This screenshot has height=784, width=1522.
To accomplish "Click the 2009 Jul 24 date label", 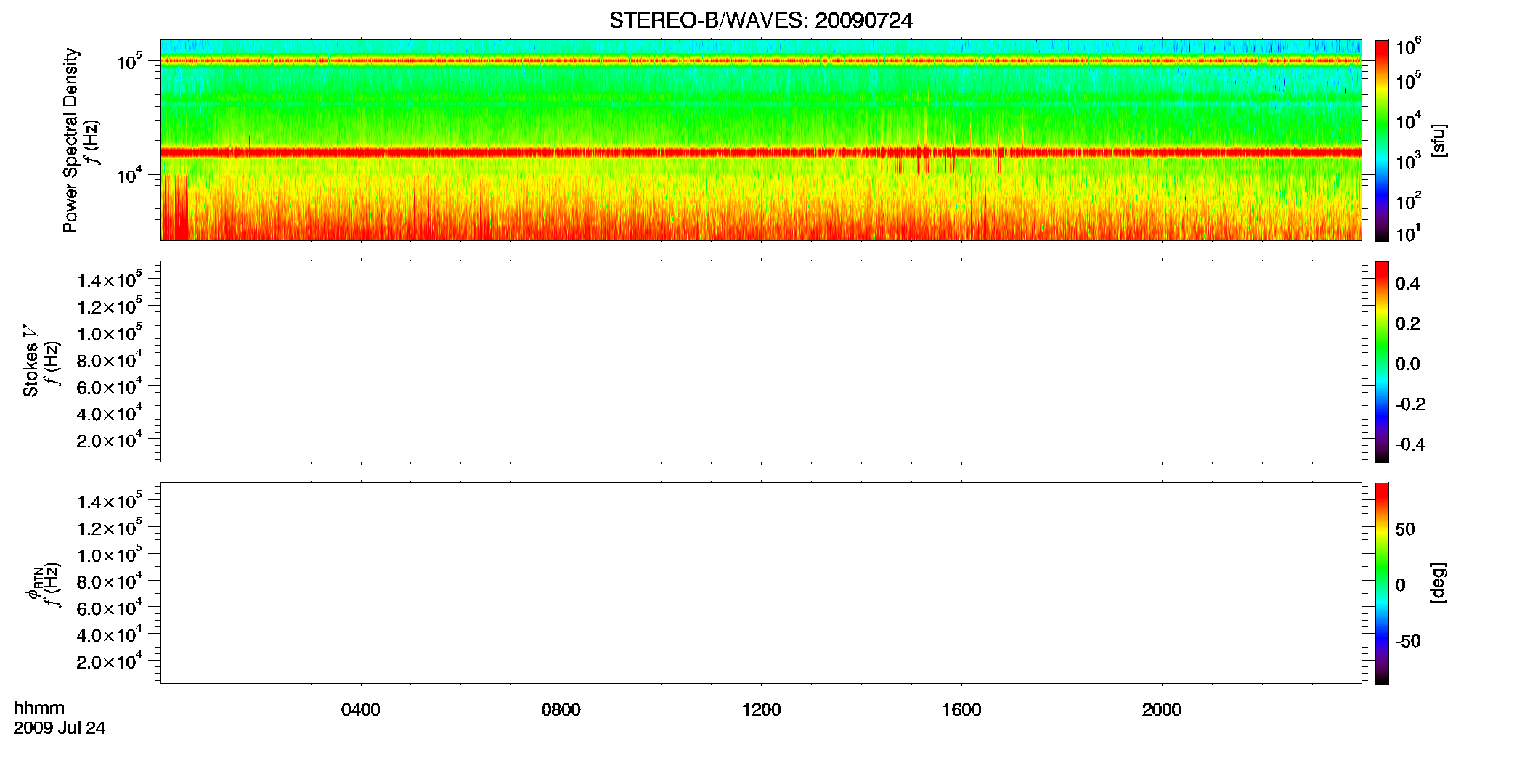I will [x=60, y=728].
